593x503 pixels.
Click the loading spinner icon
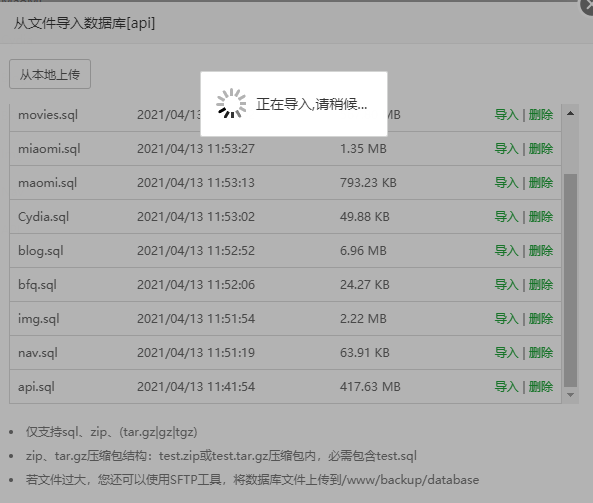231,104
